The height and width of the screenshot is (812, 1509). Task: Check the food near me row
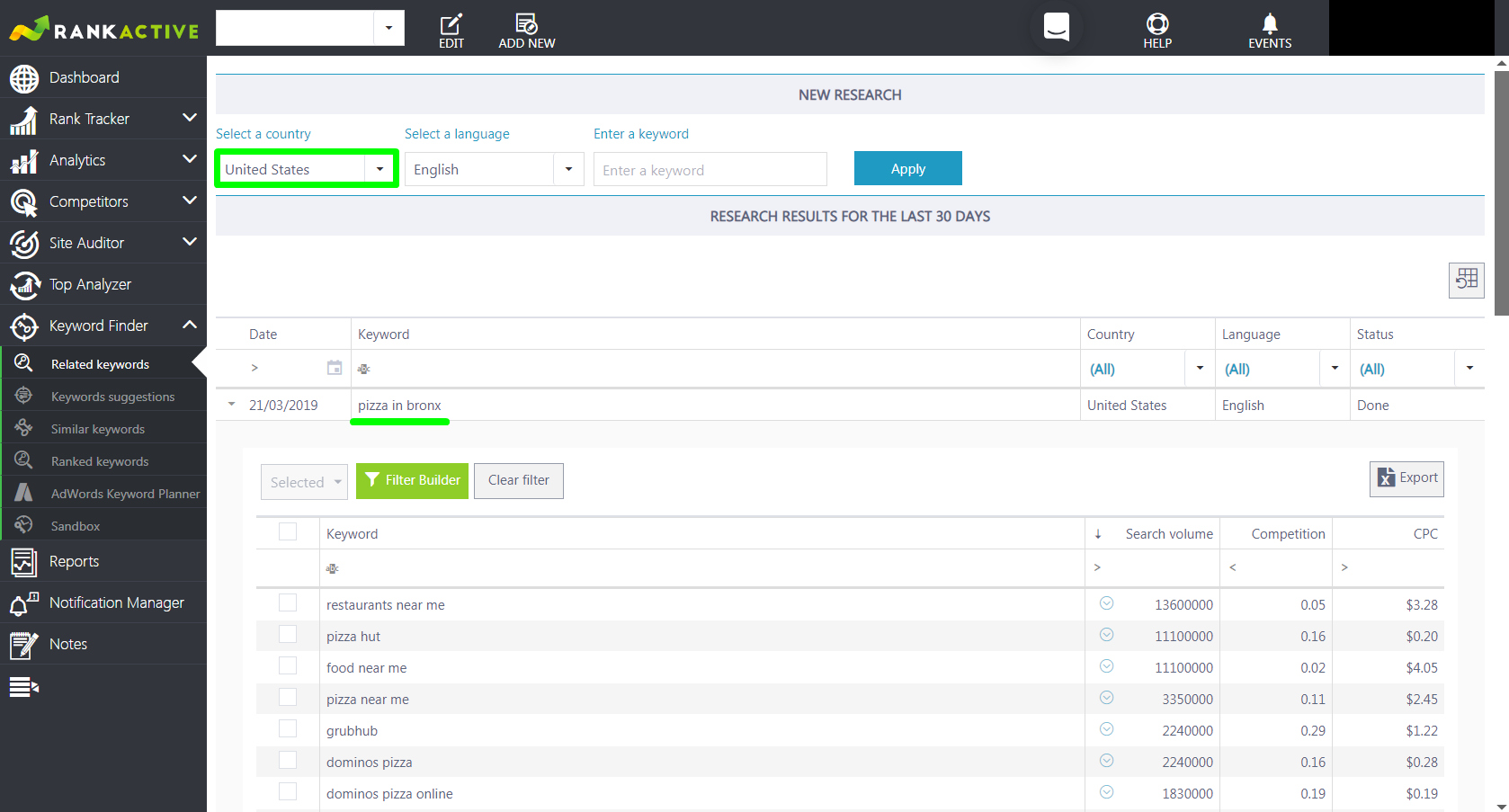click(x=288, y=665)
